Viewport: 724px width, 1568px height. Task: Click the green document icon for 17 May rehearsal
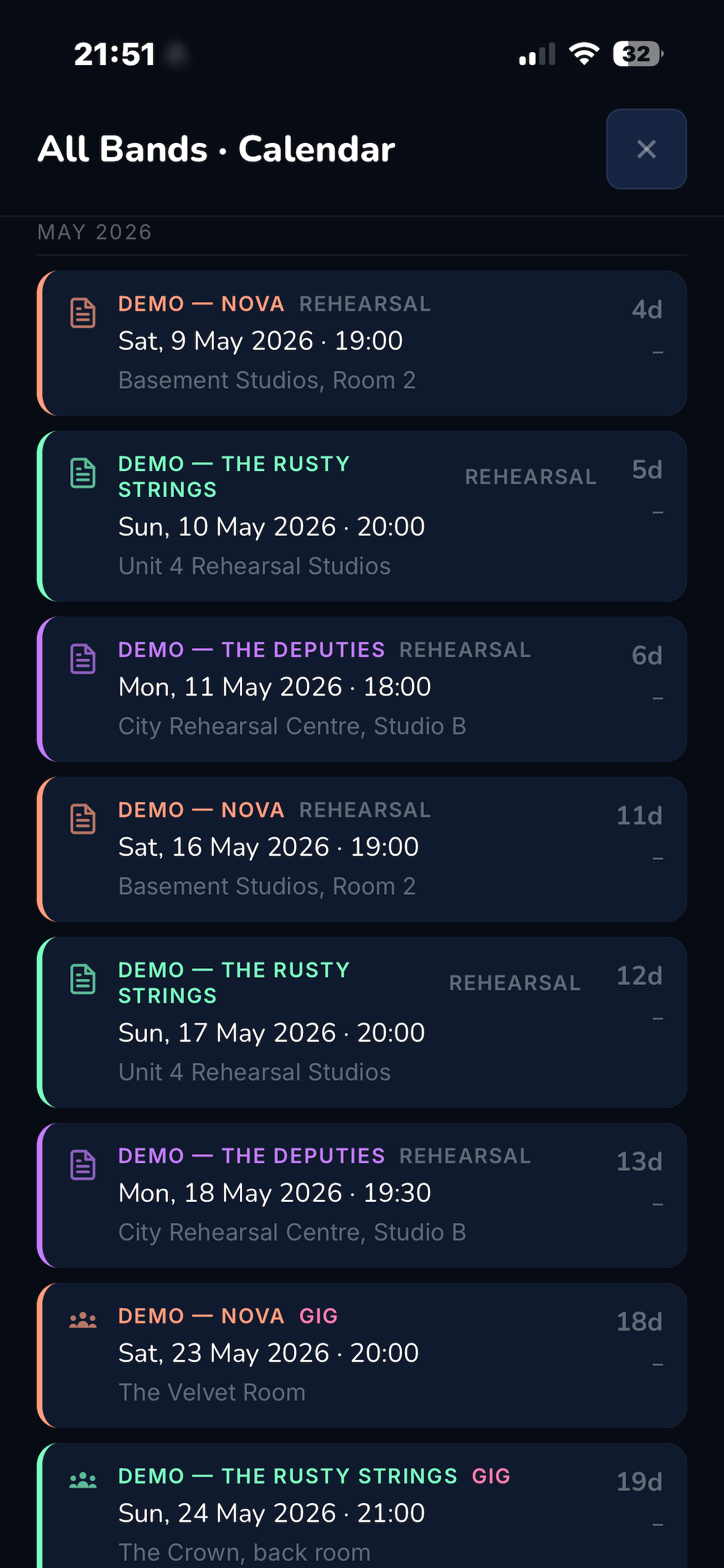coord(83,979)
